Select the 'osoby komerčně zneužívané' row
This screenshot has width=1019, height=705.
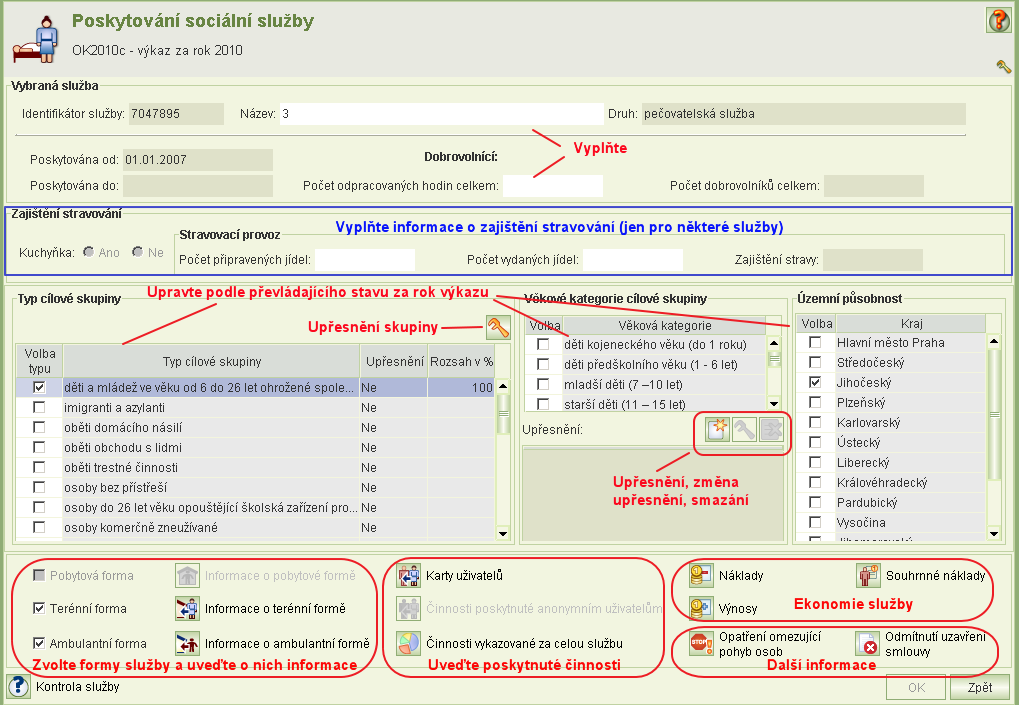(255, 528)
